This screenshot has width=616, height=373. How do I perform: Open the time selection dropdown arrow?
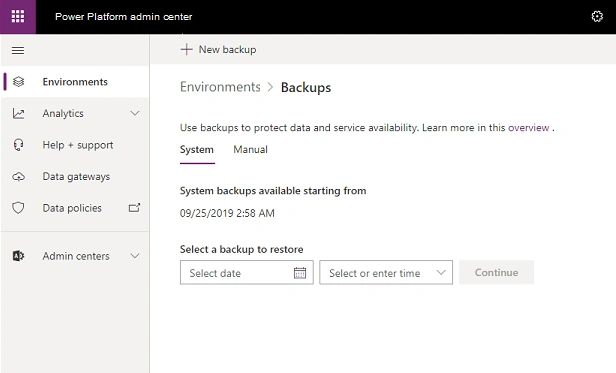pos(441,272)
